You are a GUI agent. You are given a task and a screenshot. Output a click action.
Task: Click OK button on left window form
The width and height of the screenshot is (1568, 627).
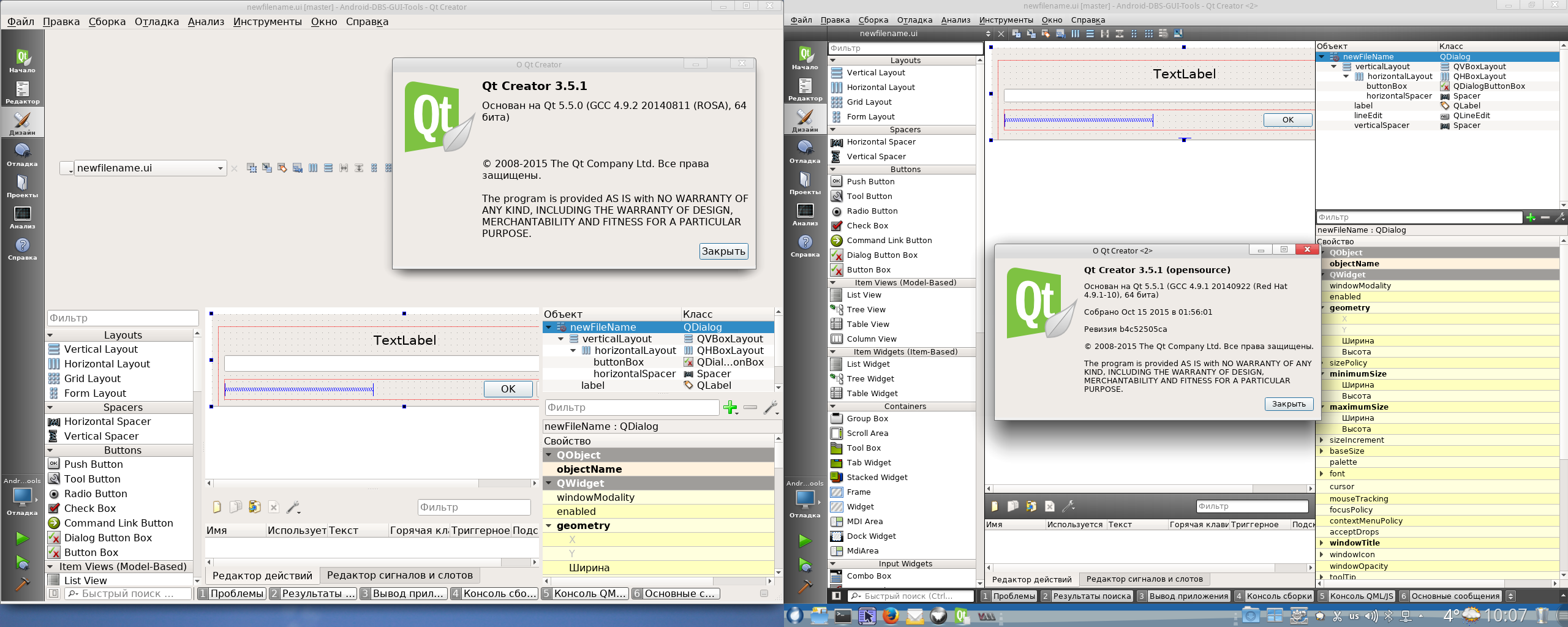[508, 389]
